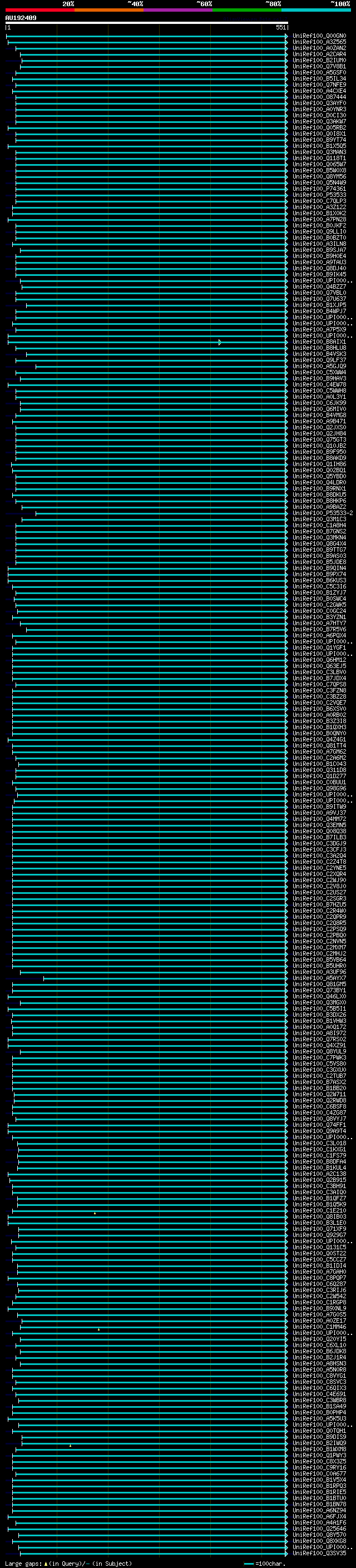Select the UniRef100_A2CAR4 label
Viewport: 356px width, 1568px height.
click(319, 54)
